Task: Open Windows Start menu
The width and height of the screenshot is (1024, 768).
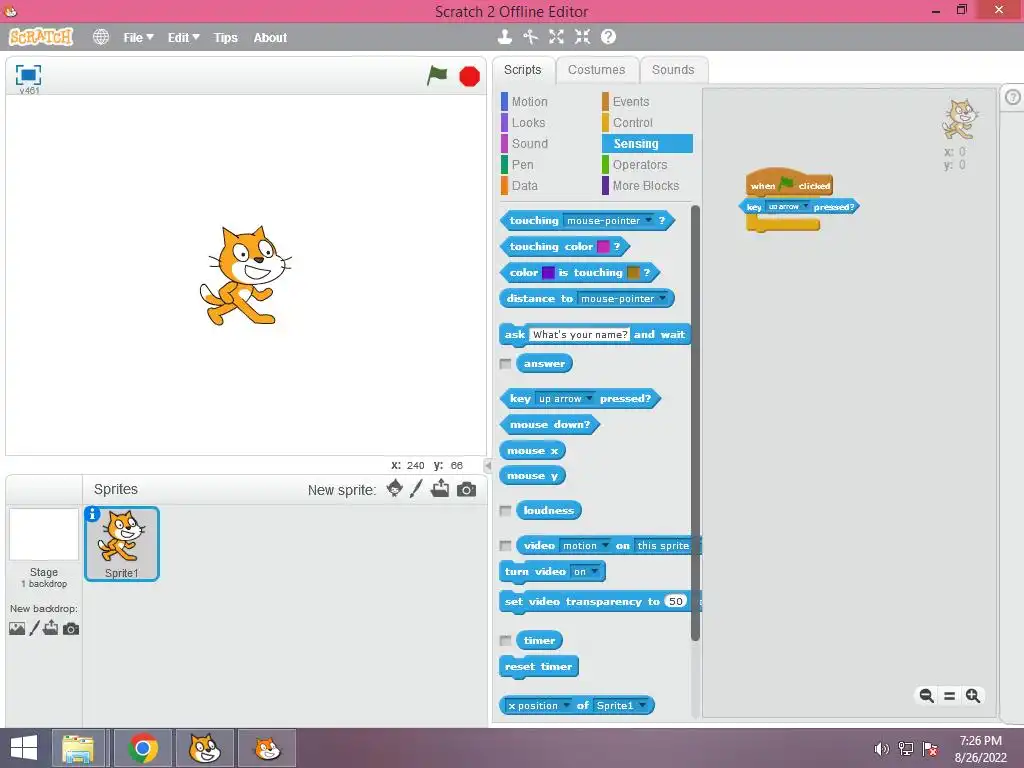Action: coord(24,748)
